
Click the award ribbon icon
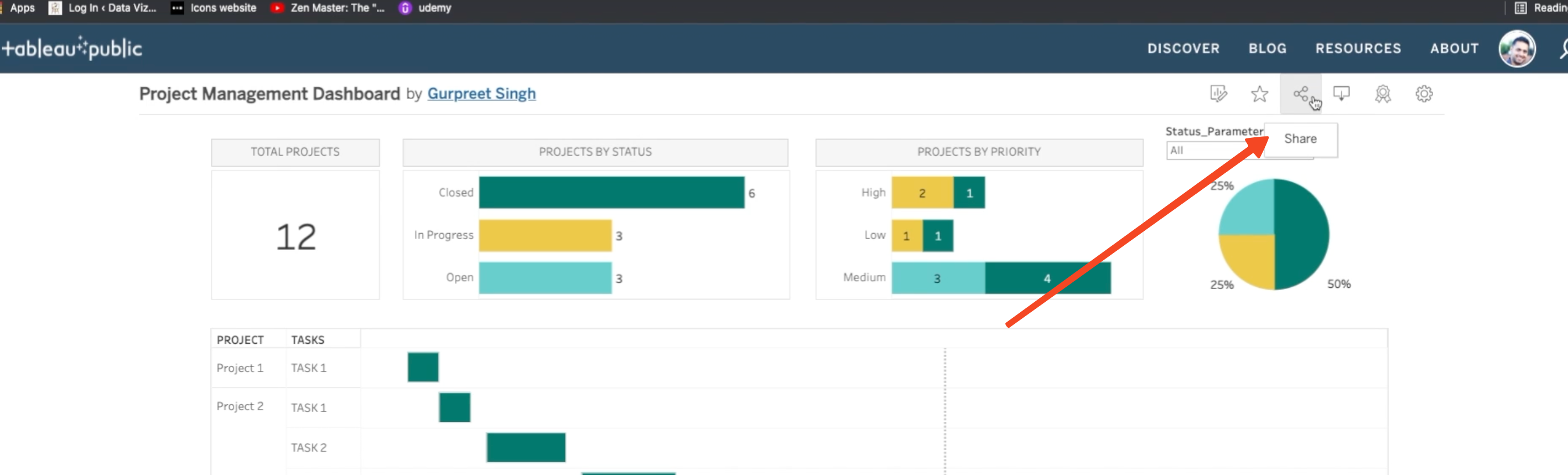[x=1383, y=94]
